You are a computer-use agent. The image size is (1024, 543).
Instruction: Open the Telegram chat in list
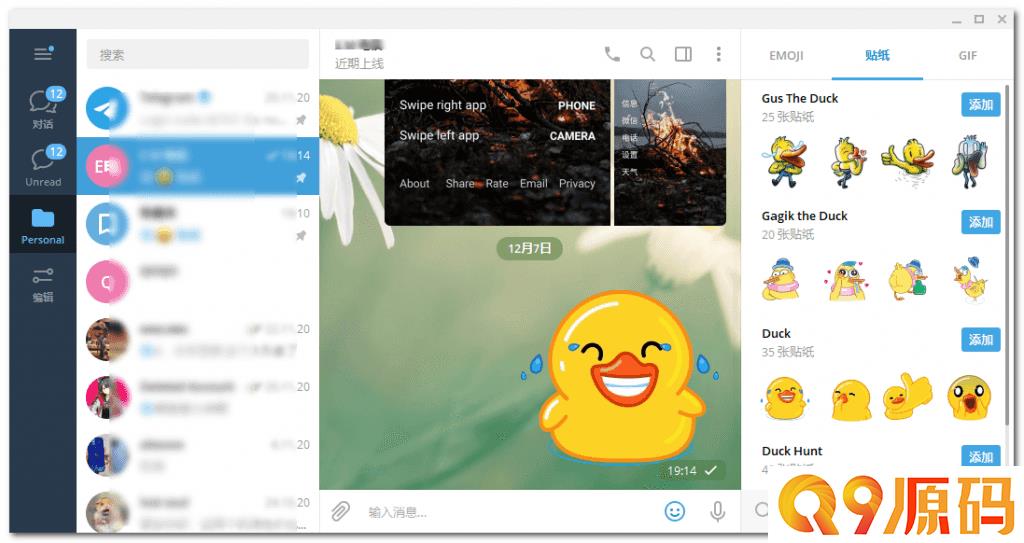[197, 108]
